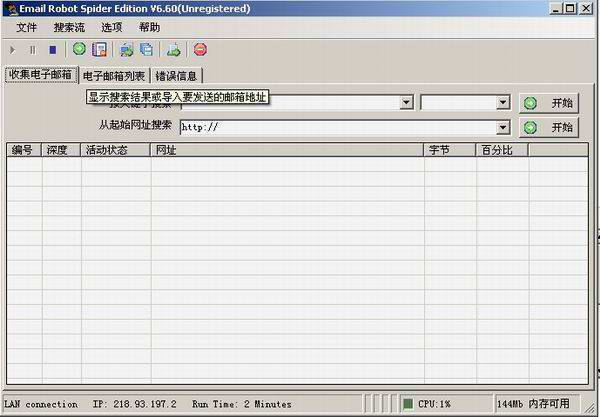Open the 选项 menu
This screenshot has height=417, width=600.
tap(112, 27)
